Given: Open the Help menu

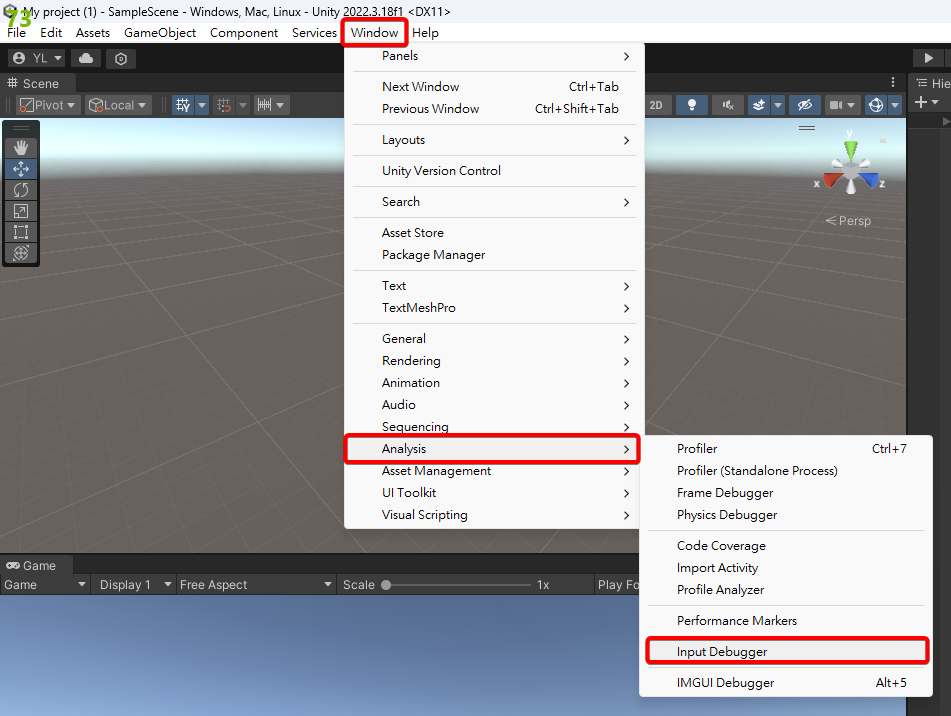Looking at the screenshot, I should [x=425, y=33].
